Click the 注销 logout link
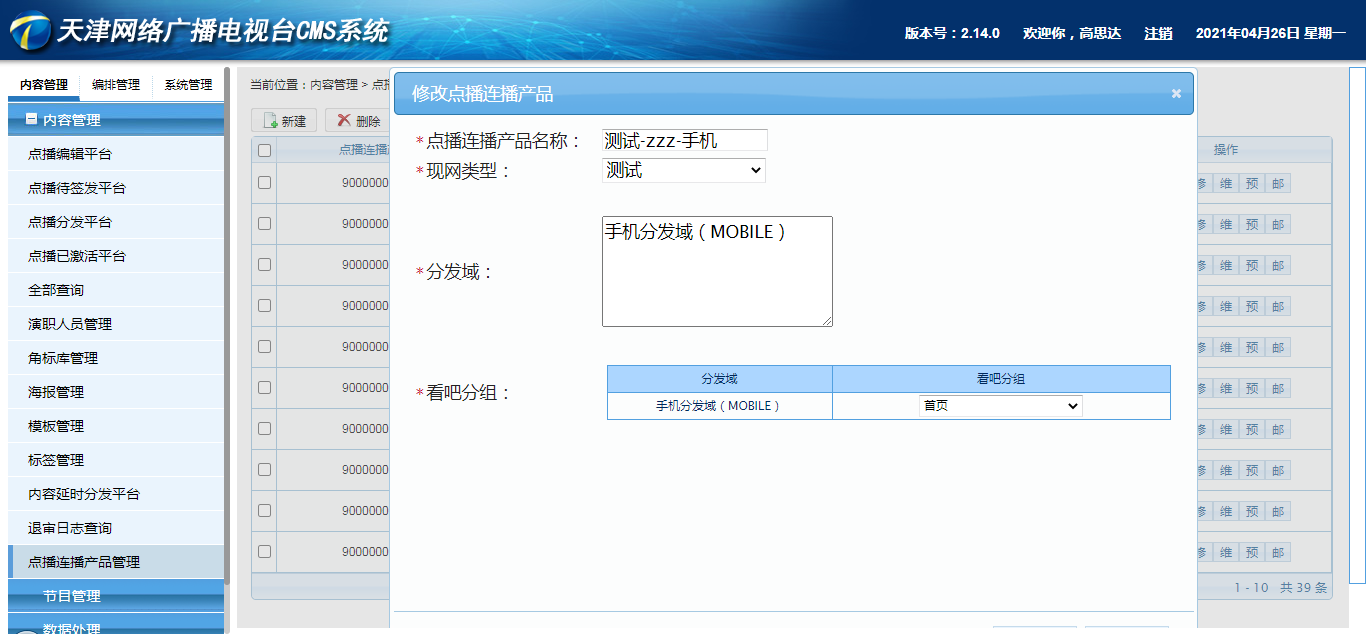 coord(1158,33)
